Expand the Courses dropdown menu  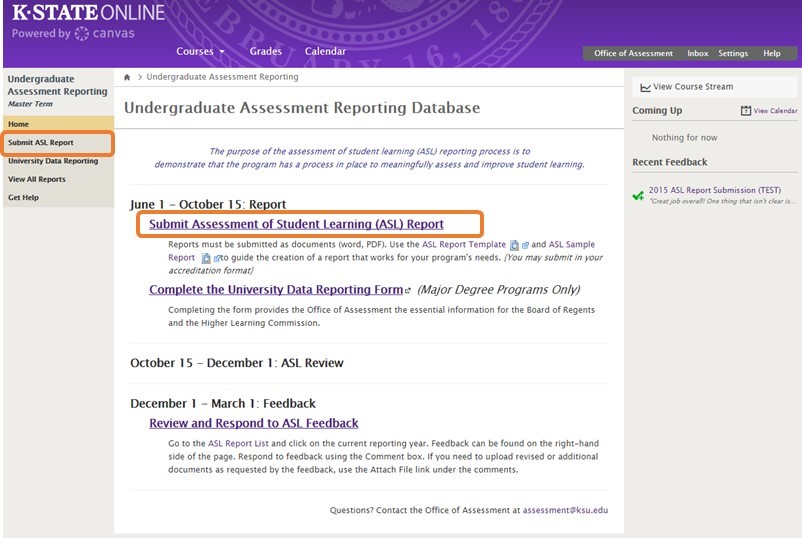click(200, 52)
